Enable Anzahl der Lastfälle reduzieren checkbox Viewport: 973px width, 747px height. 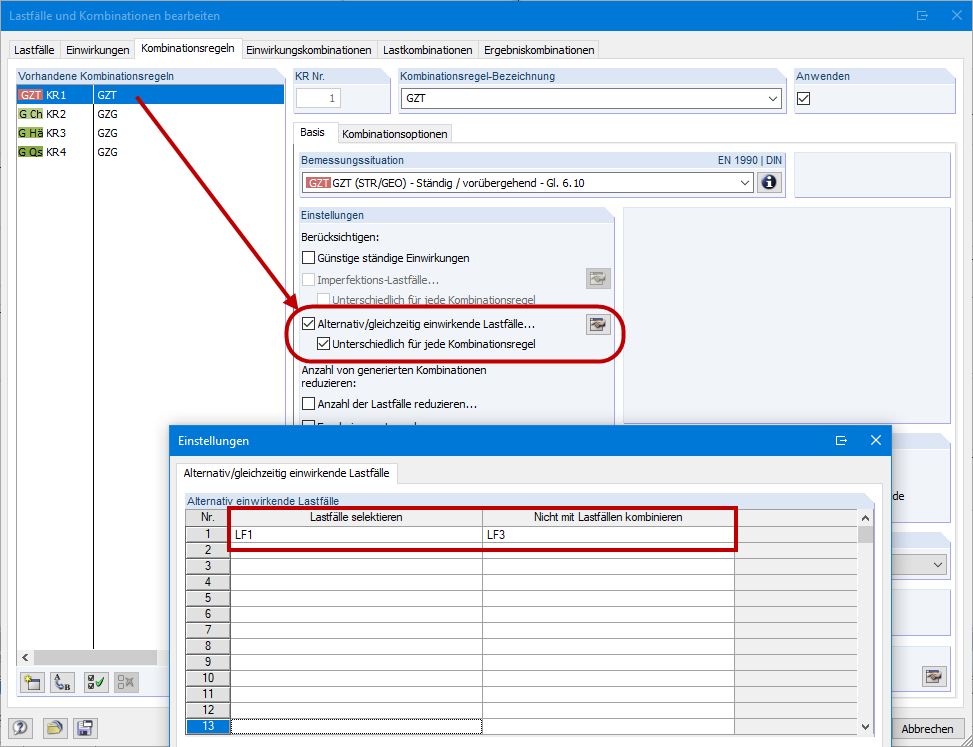click(308, 404)
